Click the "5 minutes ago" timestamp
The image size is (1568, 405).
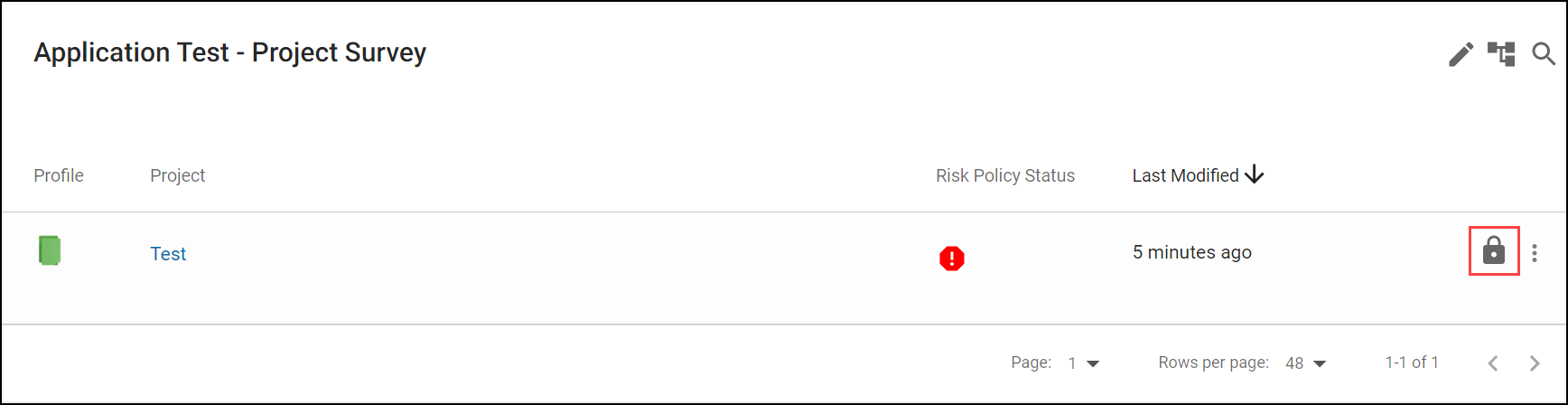pyautogui.click(x=1191, y=252)
